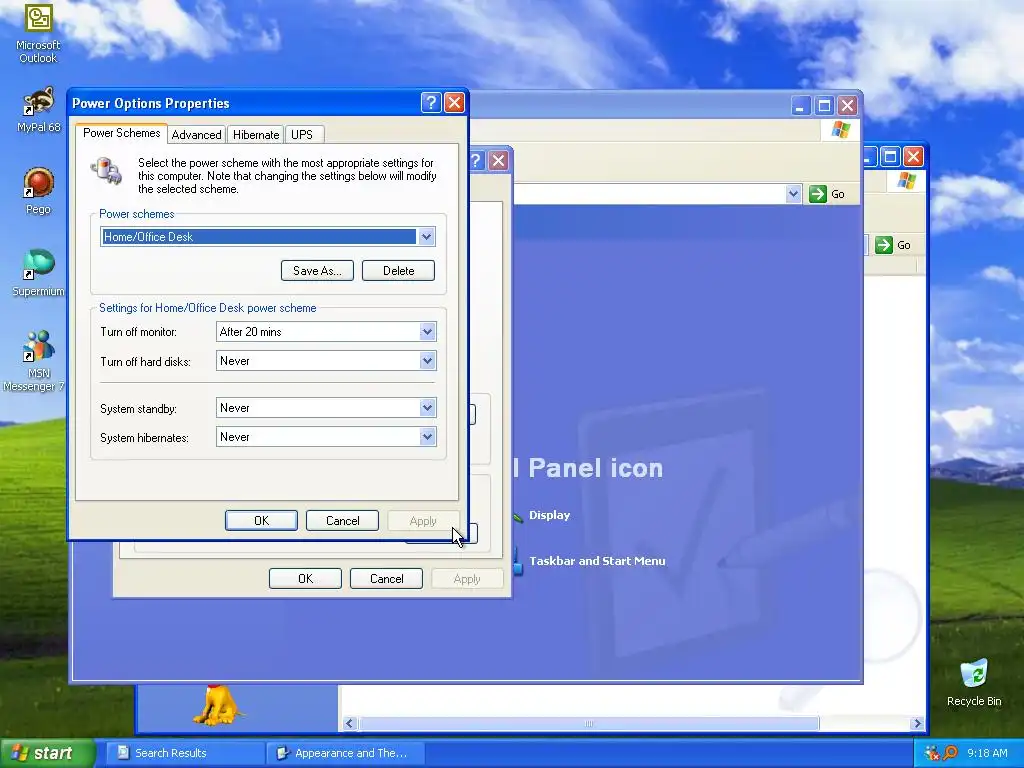
Task: Click OK in the dialog behind Power Options
Action: pos(306,579)
